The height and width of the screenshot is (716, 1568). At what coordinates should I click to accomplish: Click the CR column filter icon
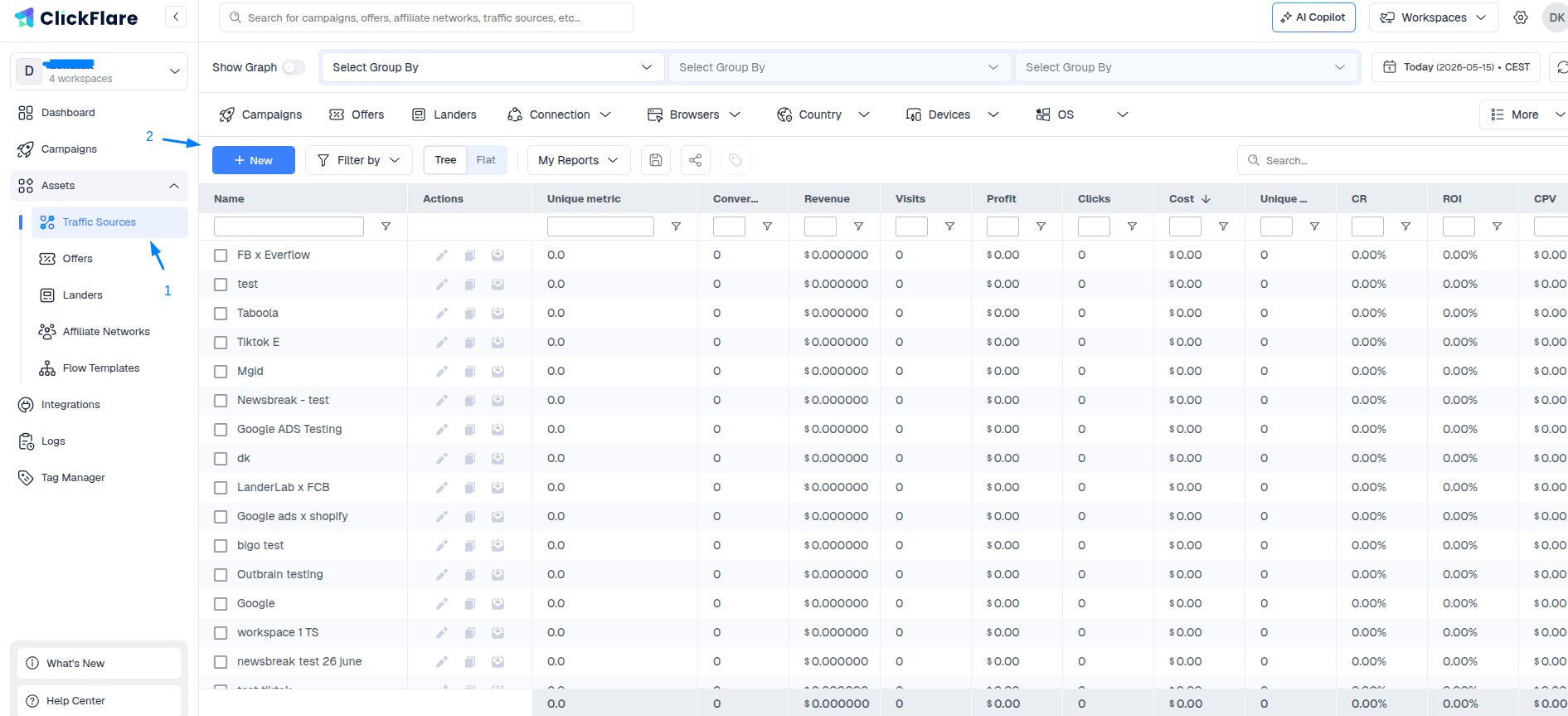tap(1405, 226)
